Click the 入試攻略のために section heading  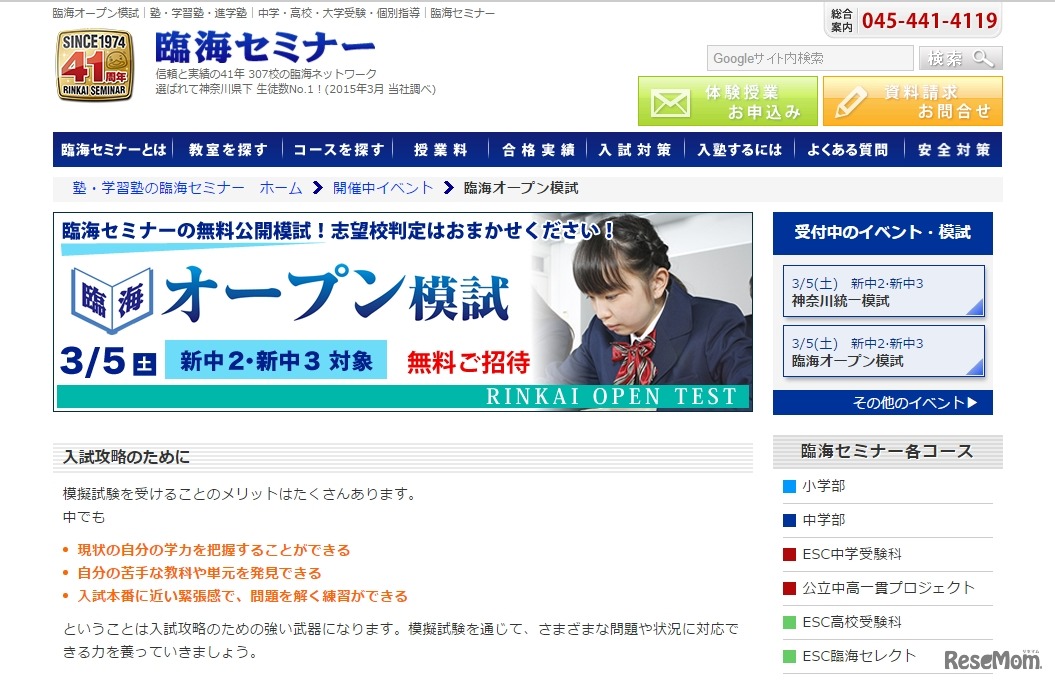pyautogui.click(x=126, y=457)
